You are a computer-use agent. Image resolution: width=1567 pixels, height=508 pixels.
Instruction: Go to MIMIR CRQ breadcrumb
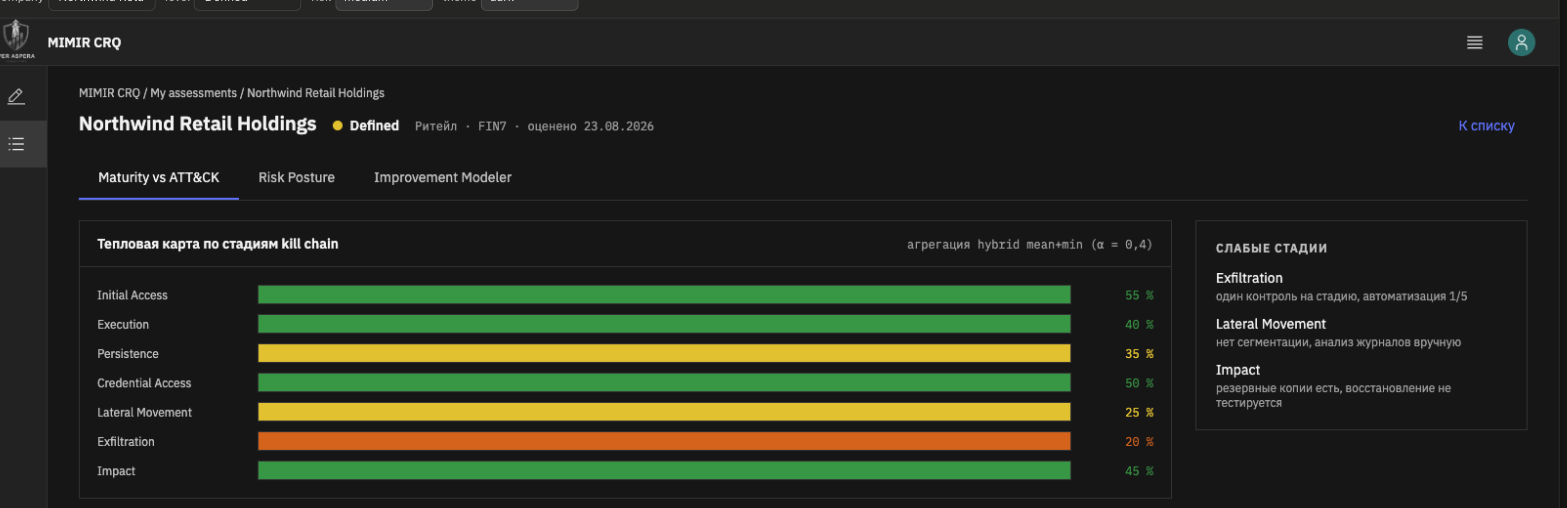(x=109, y=93)
